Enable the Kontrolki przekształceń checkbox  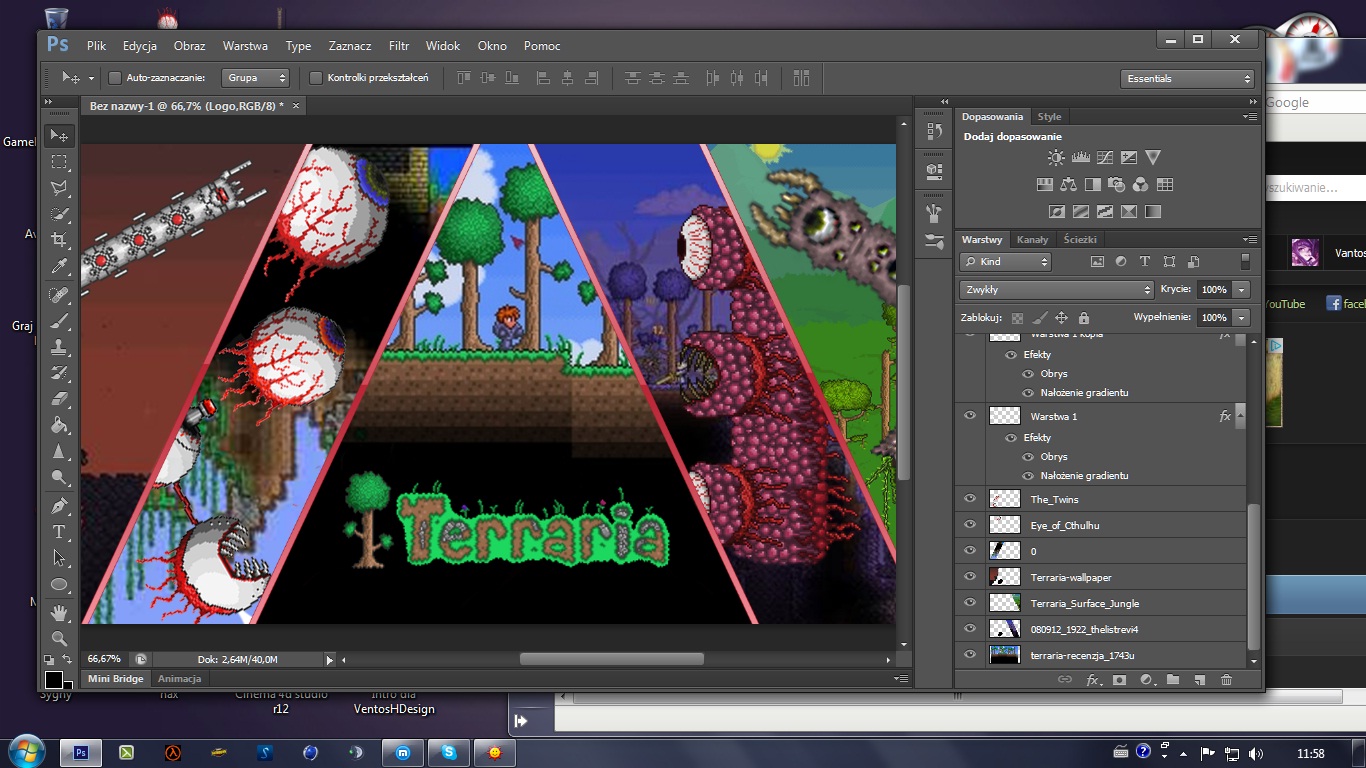pyautogui.click(x=316, y=78)
